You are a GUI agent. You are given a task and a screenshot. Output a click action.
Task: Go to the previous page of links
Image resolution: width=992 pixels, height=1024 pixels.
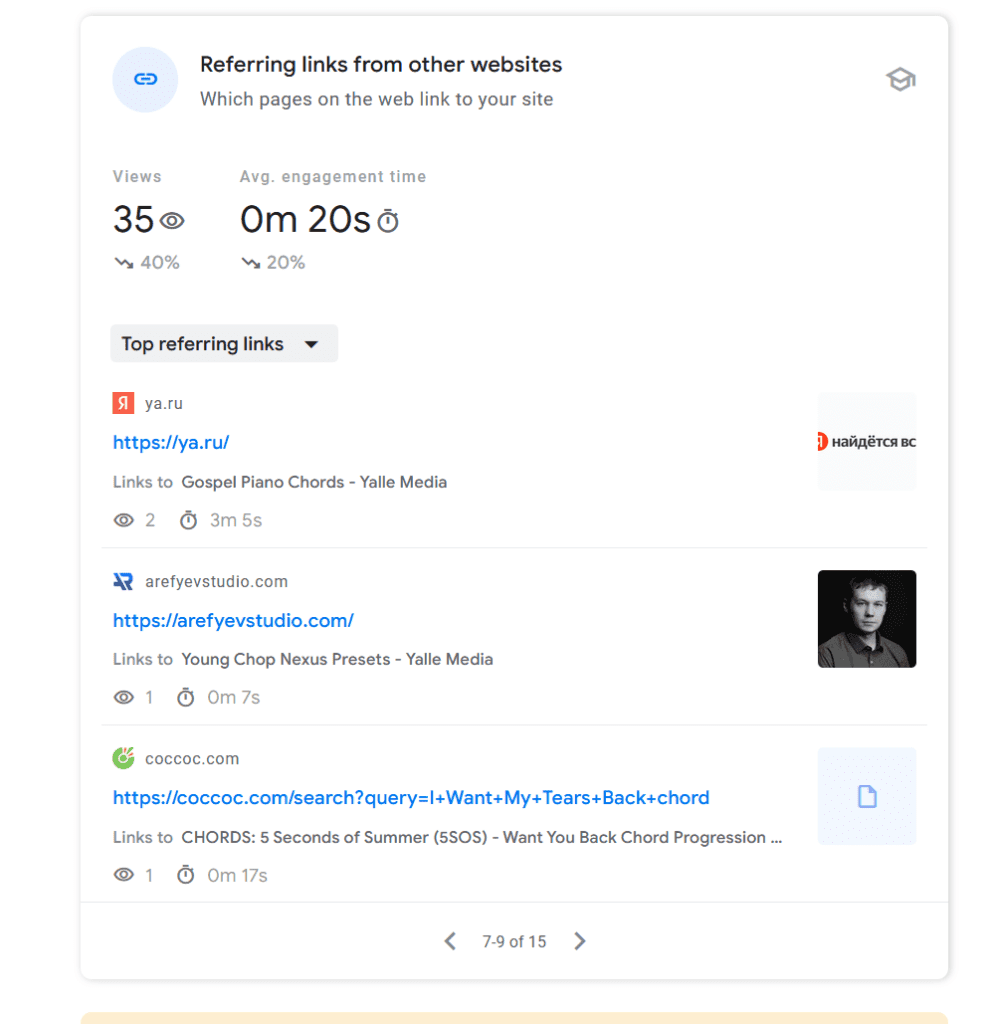pos(450,941)
